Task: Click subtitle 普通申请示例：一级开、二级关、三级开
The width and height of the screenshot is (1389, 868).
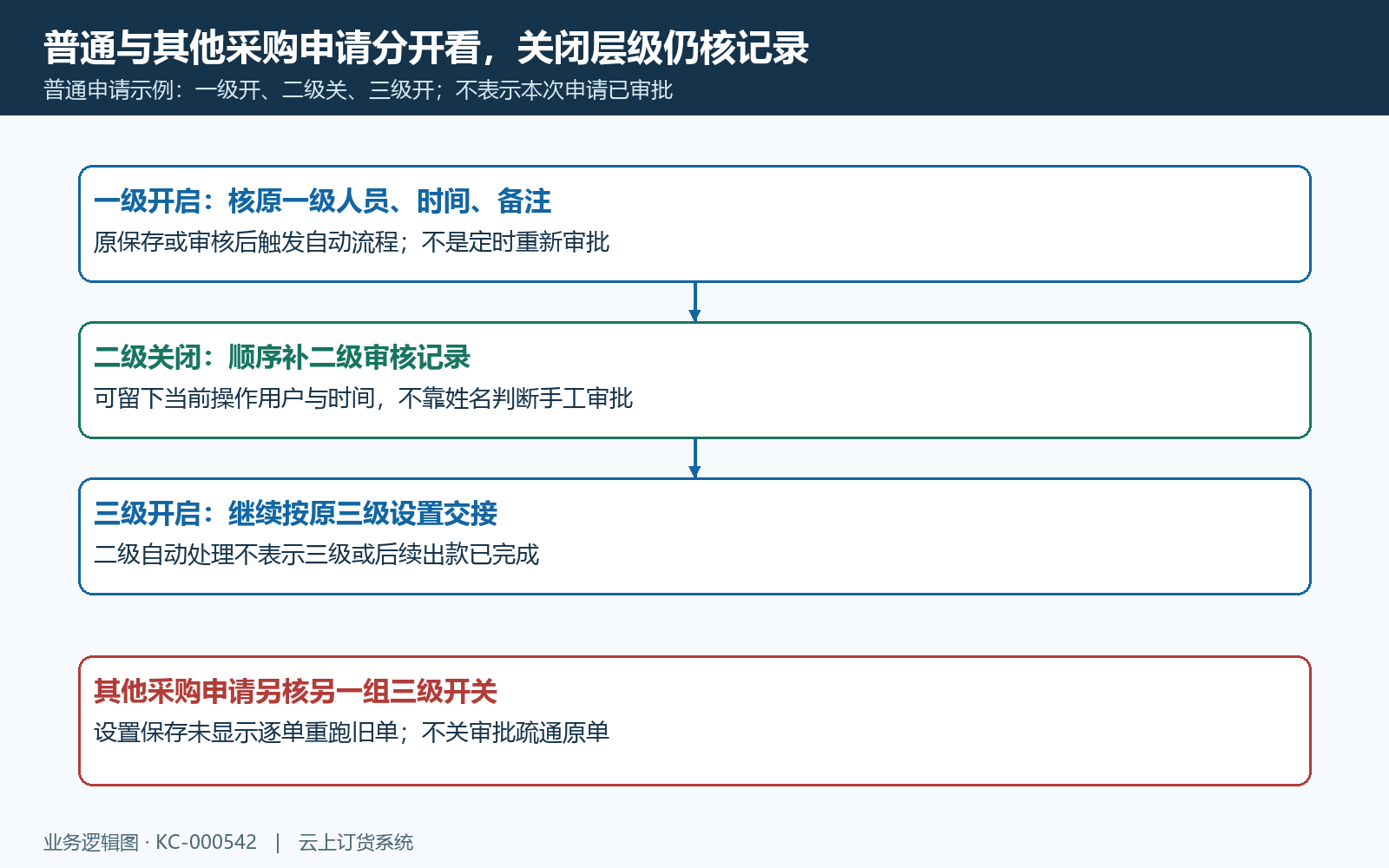Action: tap(239, 90)
